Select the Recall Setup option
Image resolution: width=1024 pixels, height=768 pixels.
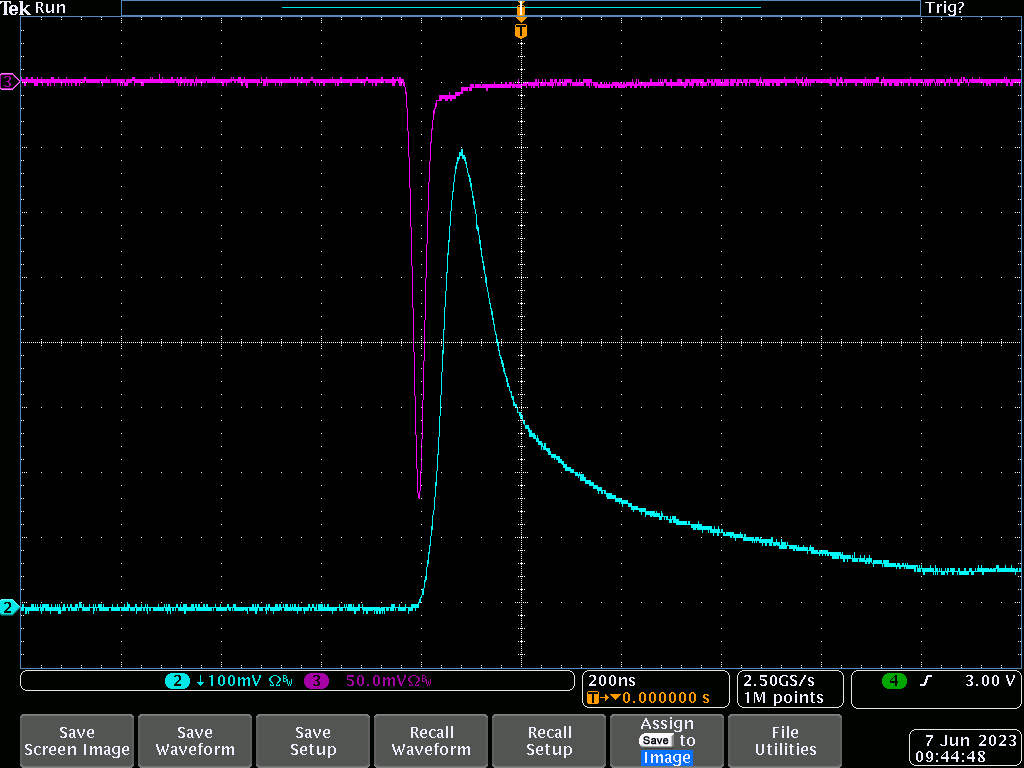click(549, 741)
